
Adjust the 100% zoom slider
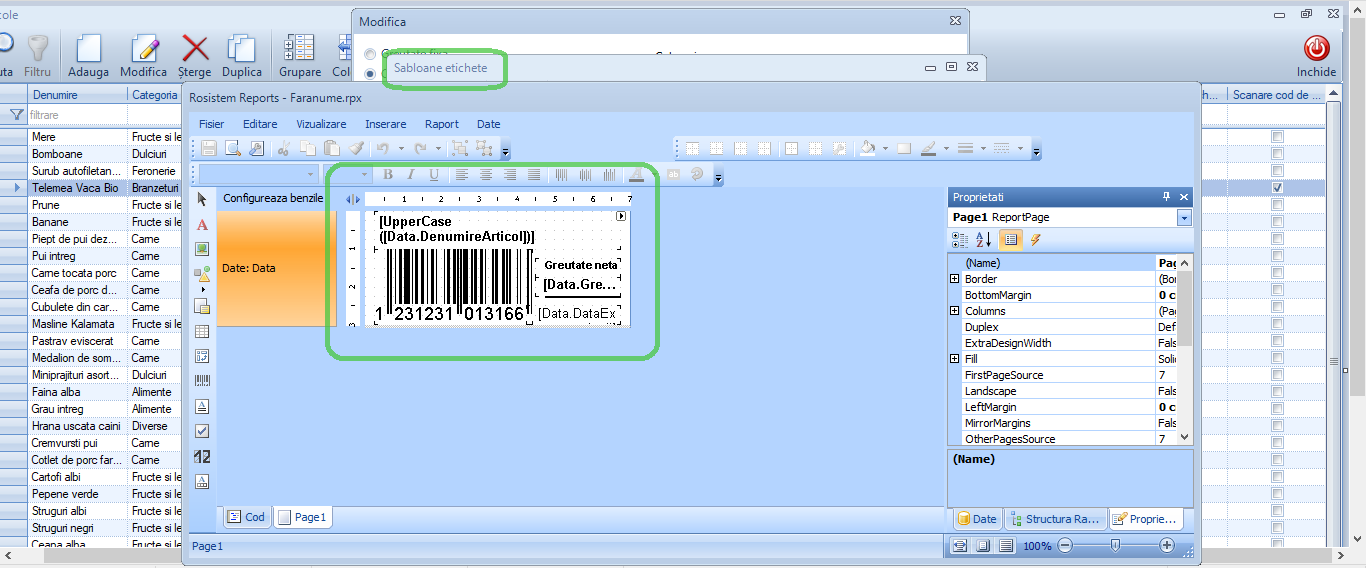pyautogui.click(x=1115, y=546)
